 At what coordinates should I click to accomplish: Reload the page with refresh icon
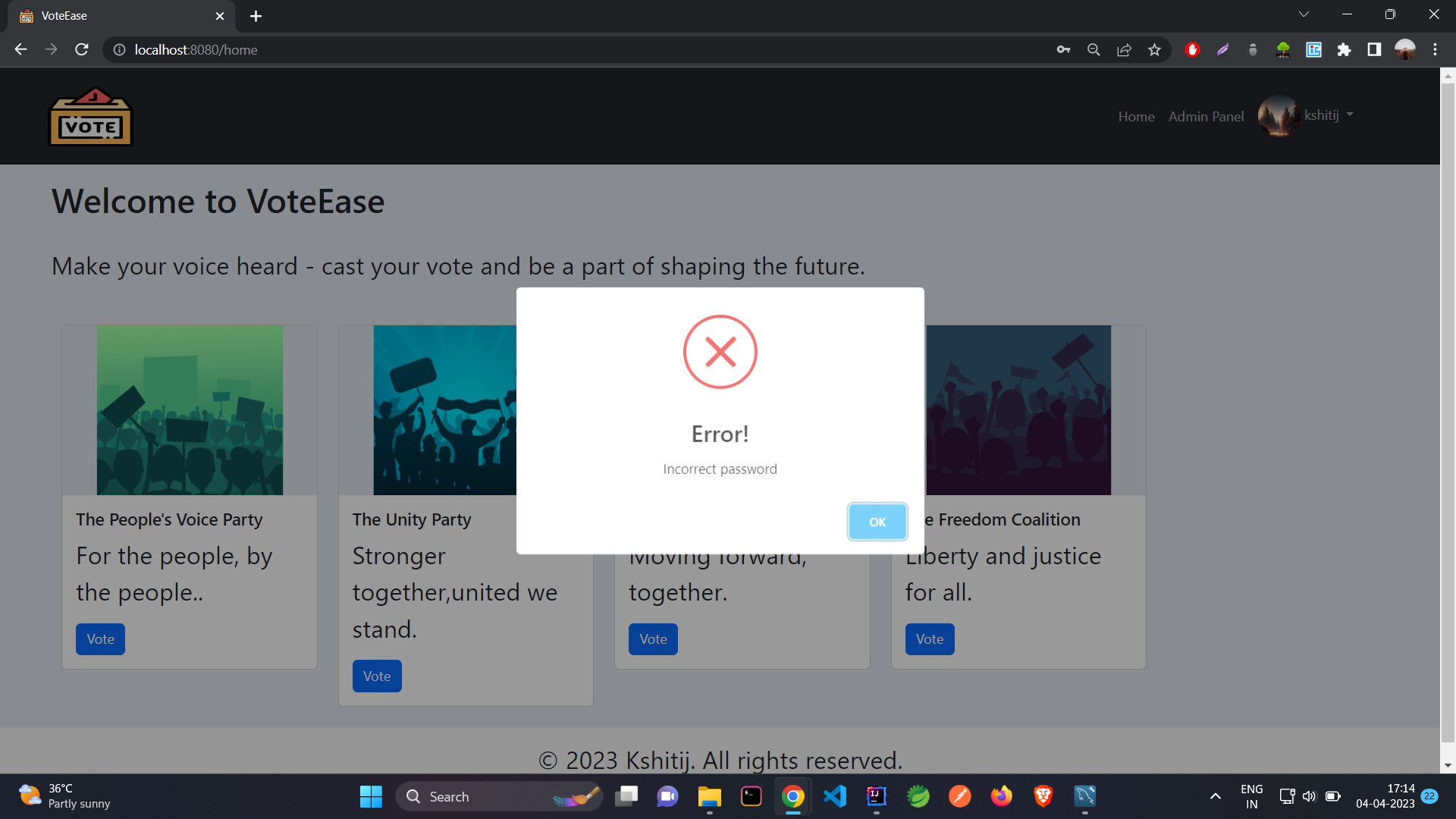[x=82, y=50]
